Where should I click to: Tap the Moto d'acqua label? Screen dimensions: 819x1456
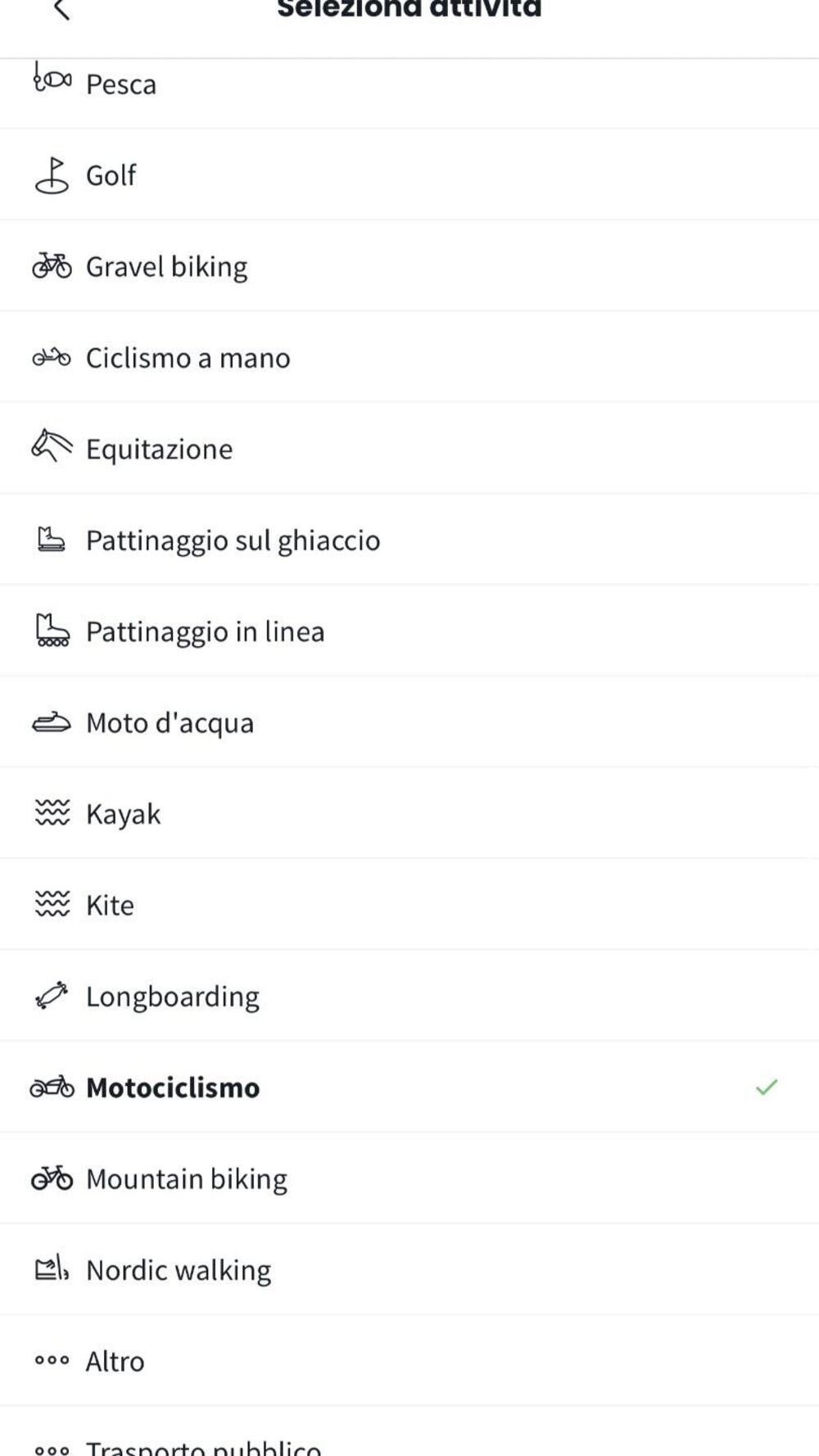coord(170,723)
